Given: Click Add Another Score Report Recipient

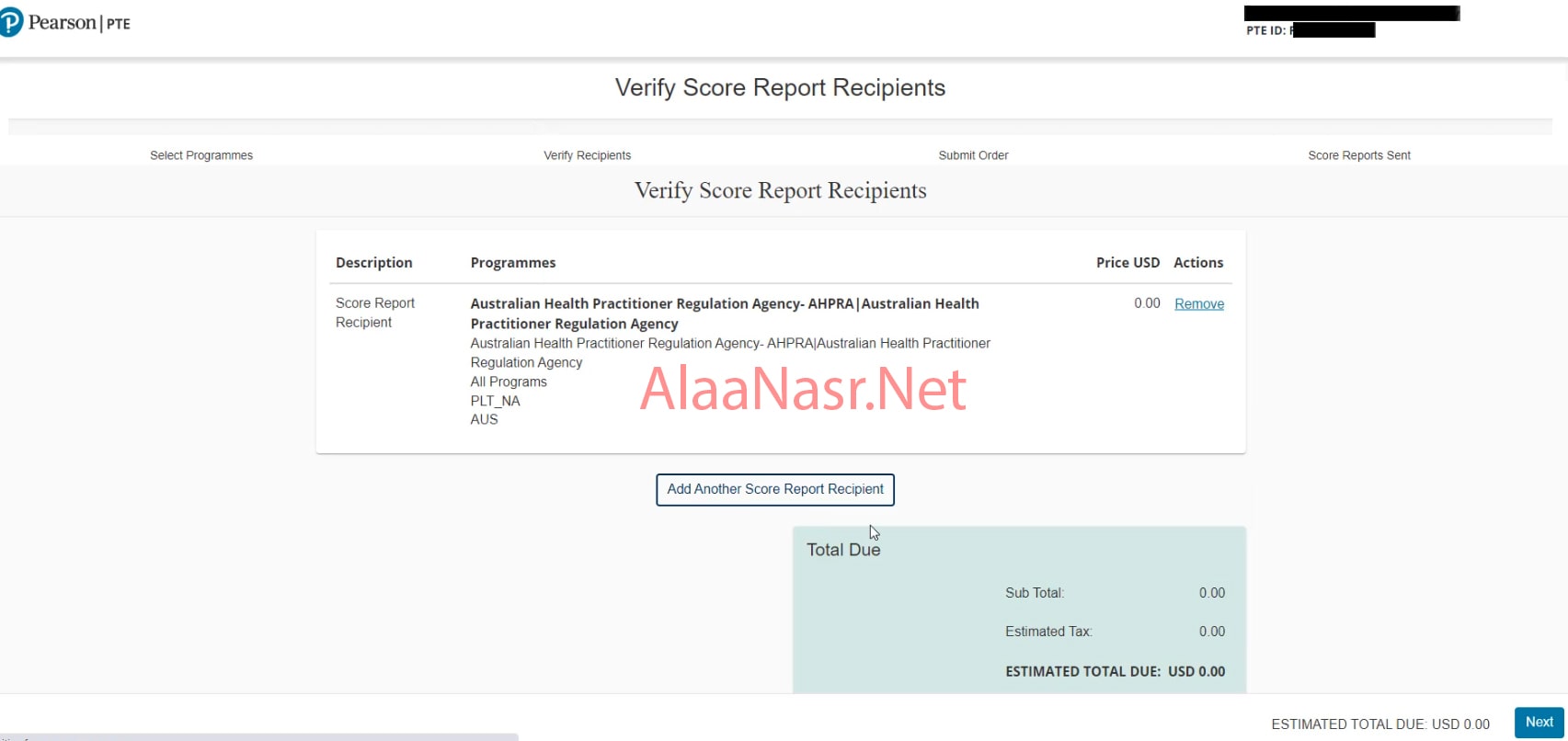Looking at the screenshot, I should click(x=774, y=489).
